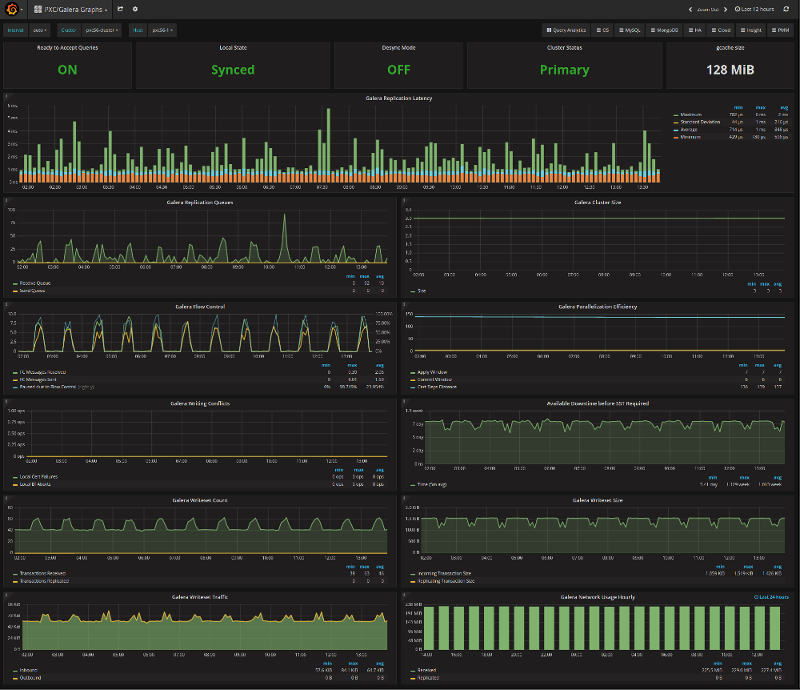Open the Cluster variable dropdown
This screenshot has width=800, height=690.
tap(103, 31)
